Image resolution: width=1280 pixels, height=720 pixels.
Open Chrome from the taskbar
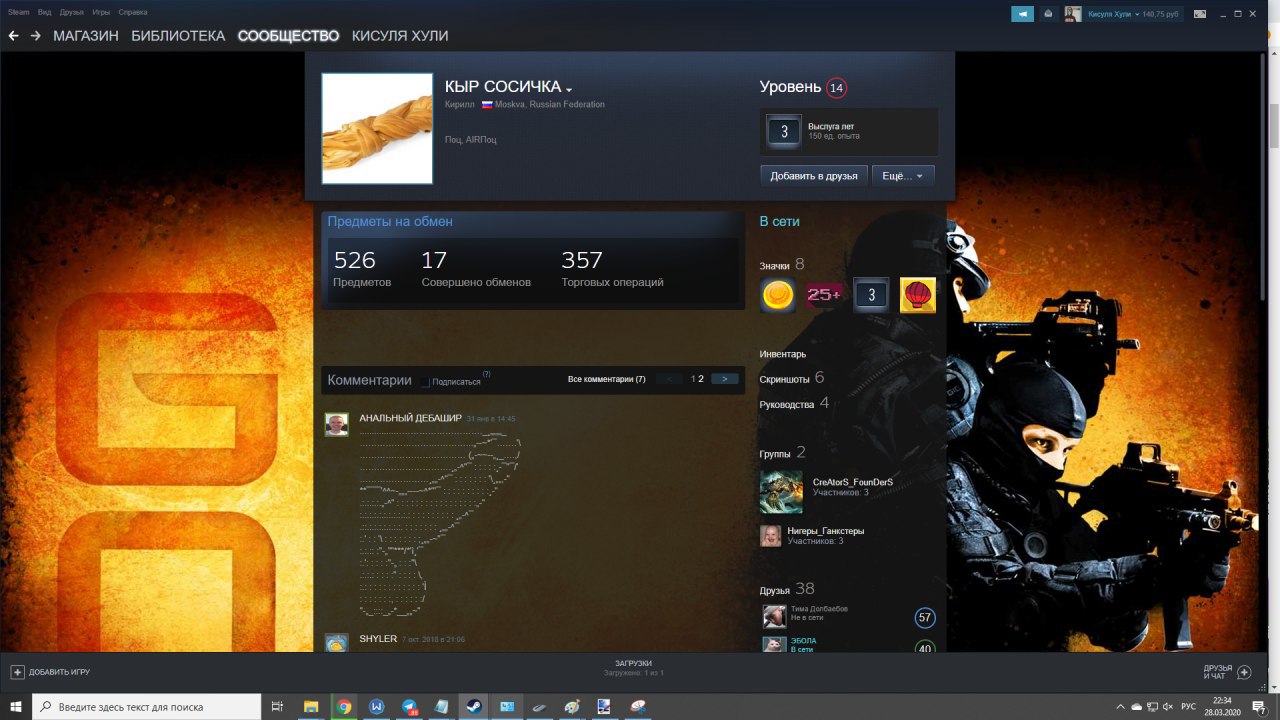click(x=344, y=706)
